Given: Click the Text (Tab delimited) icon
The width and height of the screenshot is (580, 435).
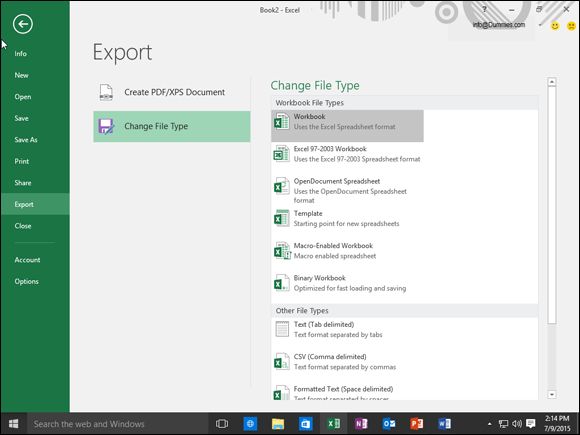Looking at the screenshot, I should click(x=282, y=329).
